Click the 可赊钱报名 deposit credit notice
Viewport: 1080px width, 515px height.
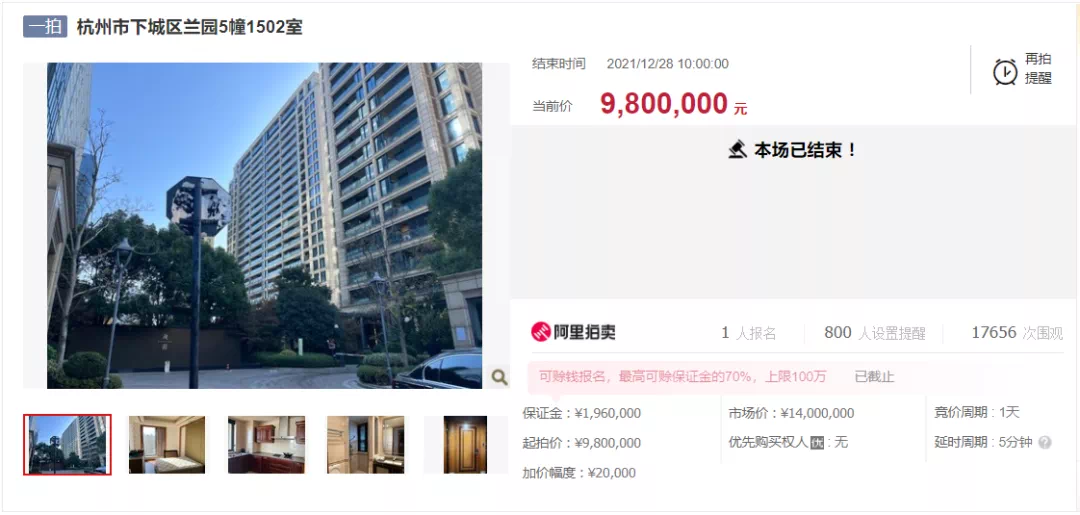pyautogui.click(x=682, y=377)
